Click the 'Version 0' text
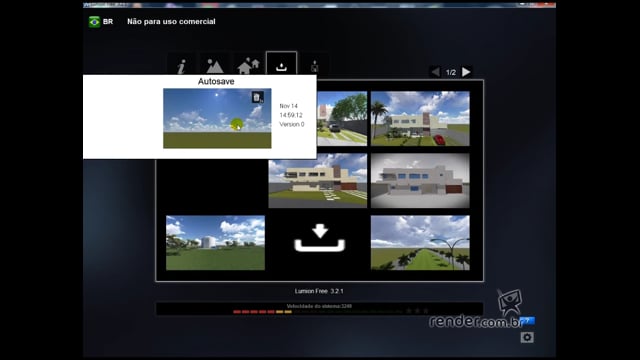640x360 pixels. point(291,124)
